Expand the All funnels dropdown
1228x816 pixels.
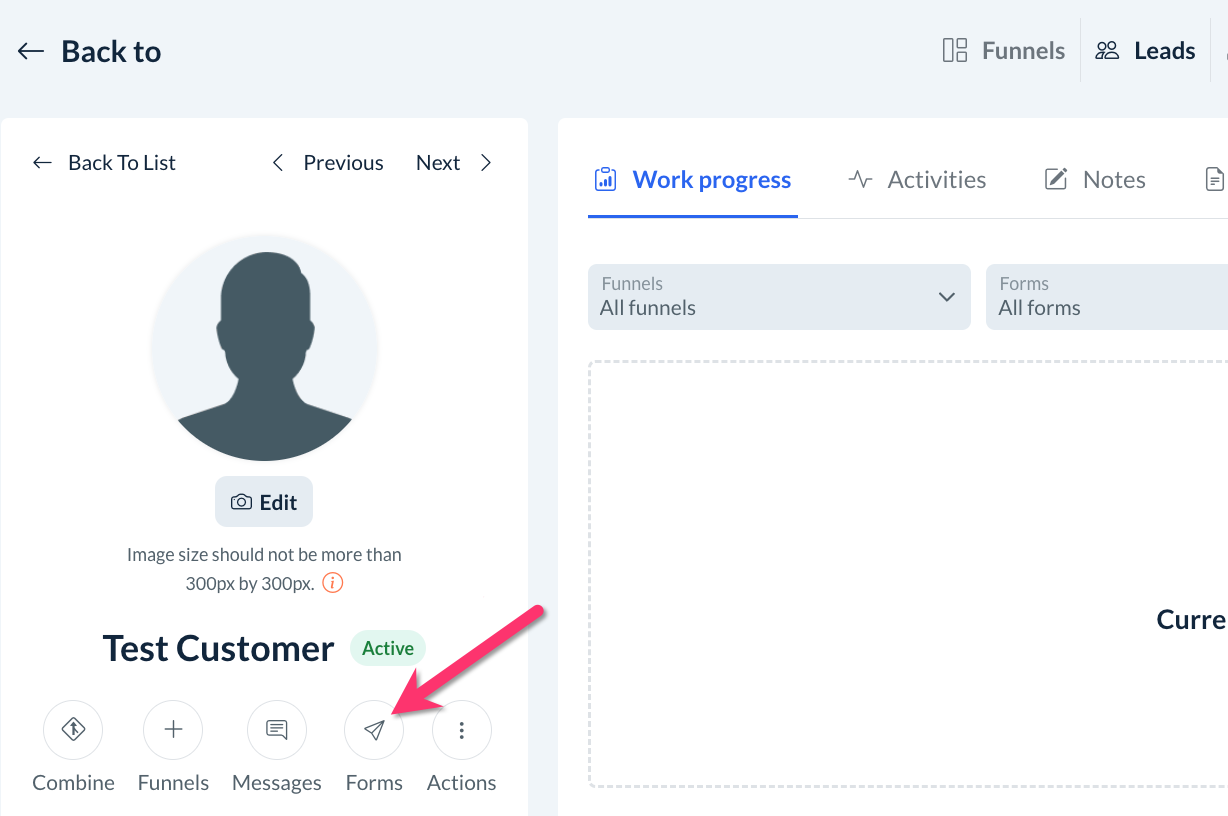click(779, 297)
